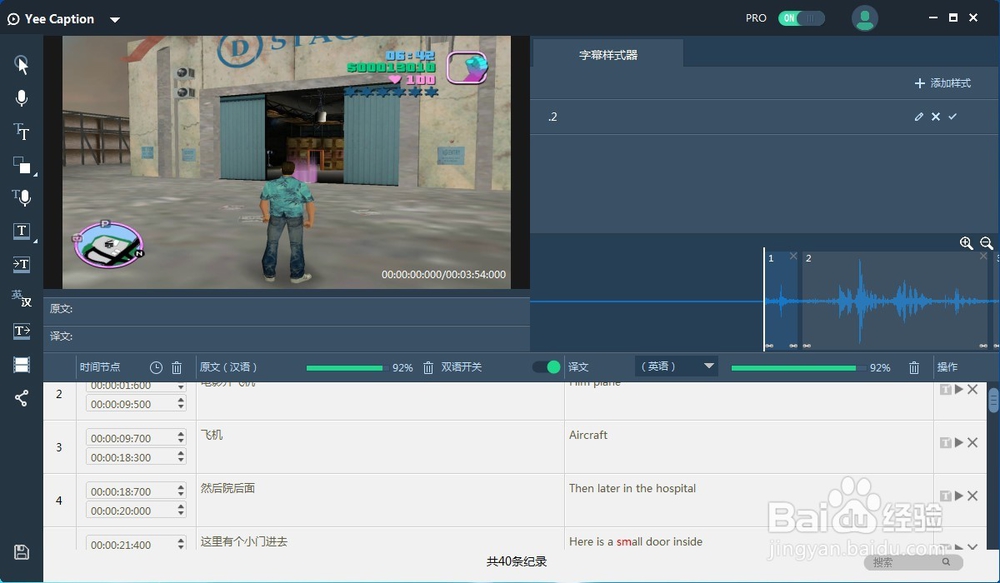Apply style .2 with checkmark icon
This screenshot has height=583, width=1000.
[x=953, y=117]
